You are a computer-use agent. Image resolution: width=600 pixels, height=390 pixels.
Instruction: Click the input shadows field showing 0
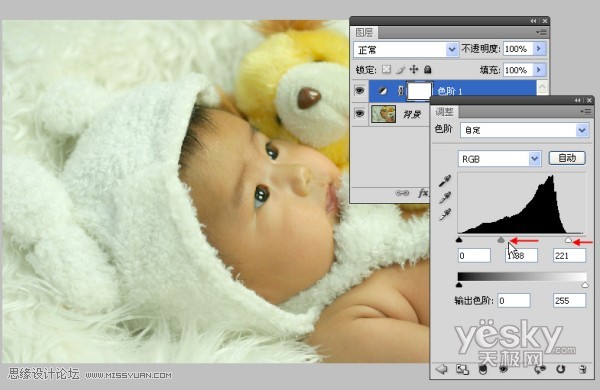[474, 256]
